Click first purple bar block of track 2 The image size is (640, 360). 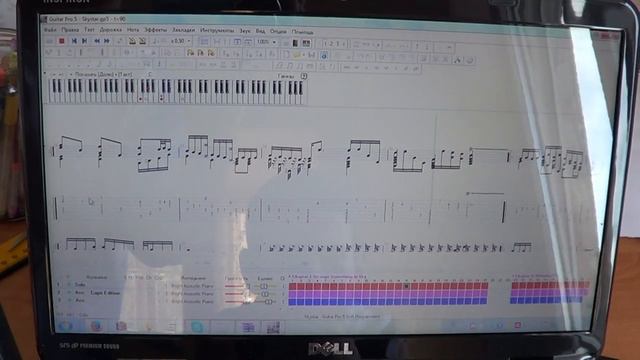[293, 294]
